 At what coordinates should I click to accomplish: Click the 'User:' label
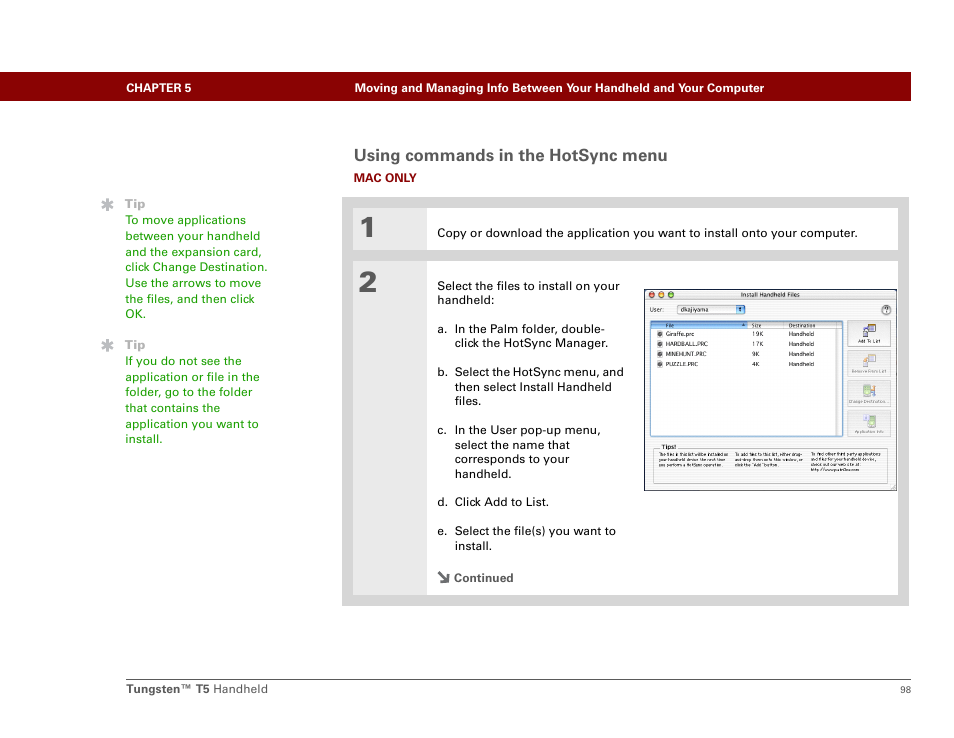click(x=656, y=310)
